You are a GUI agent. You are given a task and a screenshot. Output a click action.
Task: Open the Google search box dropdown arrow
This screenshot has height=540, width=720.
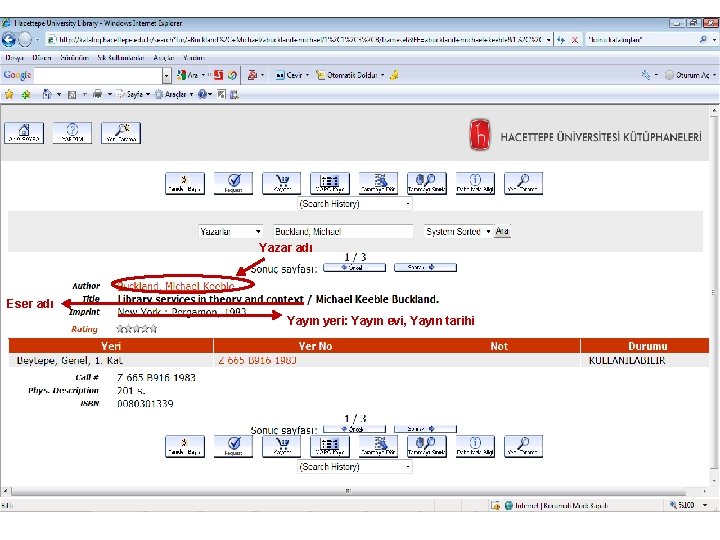point(167,75)
